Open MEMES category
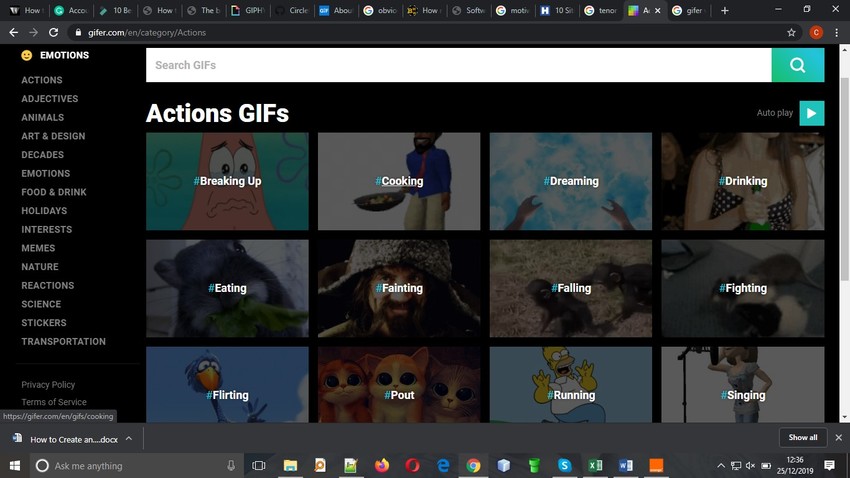850x478 pixels. (x=38, y=248)
